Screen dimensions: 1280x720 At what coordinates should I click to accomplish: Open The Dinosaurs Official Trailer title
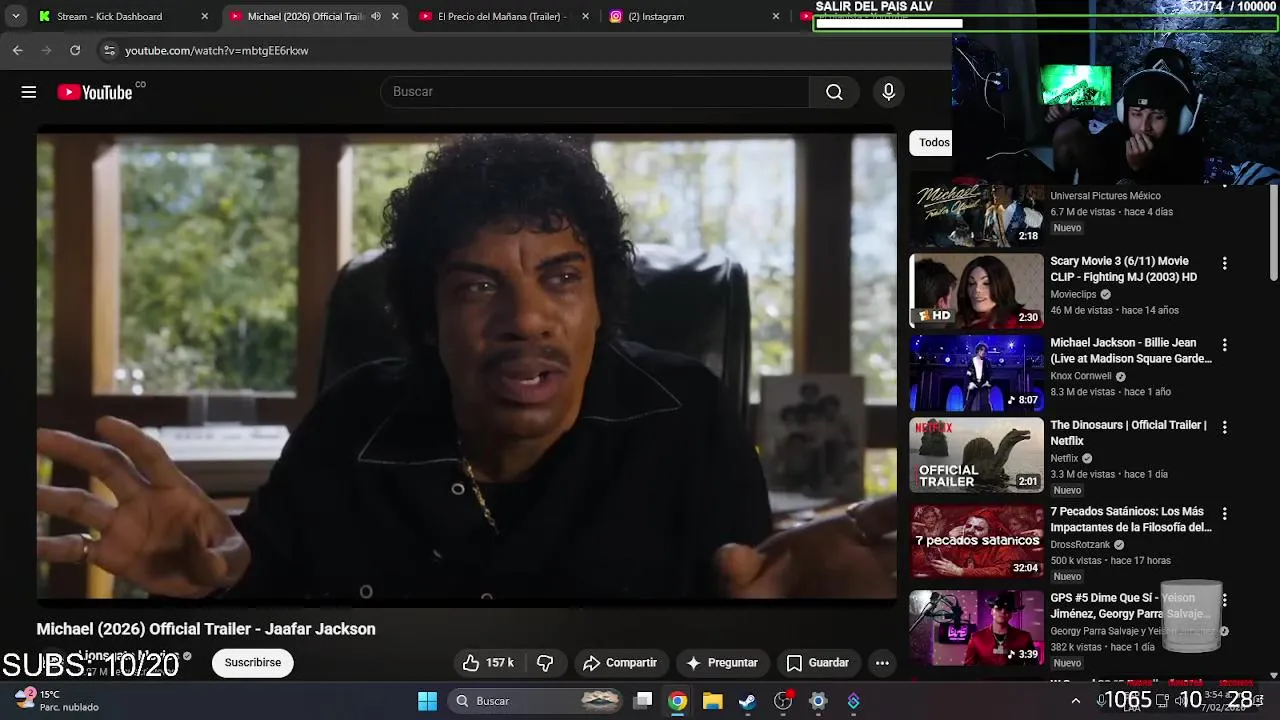(x=1129, y=433)
